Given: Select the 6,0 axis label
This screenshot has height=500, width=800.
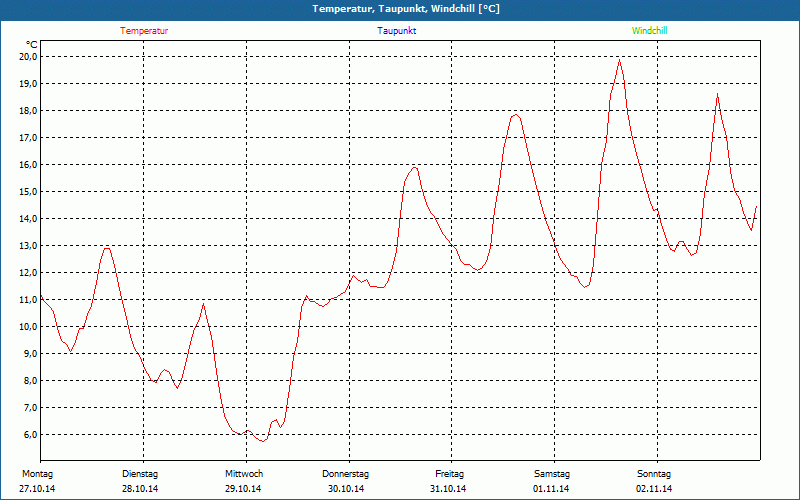Looking at the screenshot, I should 30,435.
